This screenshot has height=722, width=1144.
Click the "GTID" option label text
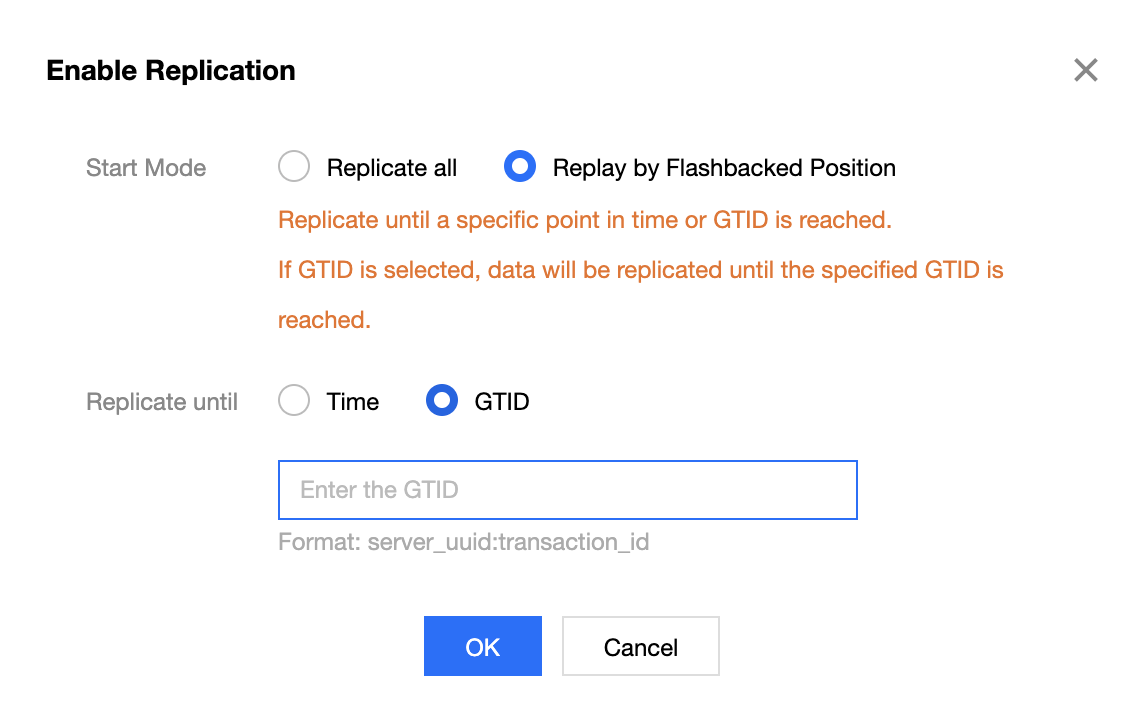pyautogui.click(x=502, y=402)
